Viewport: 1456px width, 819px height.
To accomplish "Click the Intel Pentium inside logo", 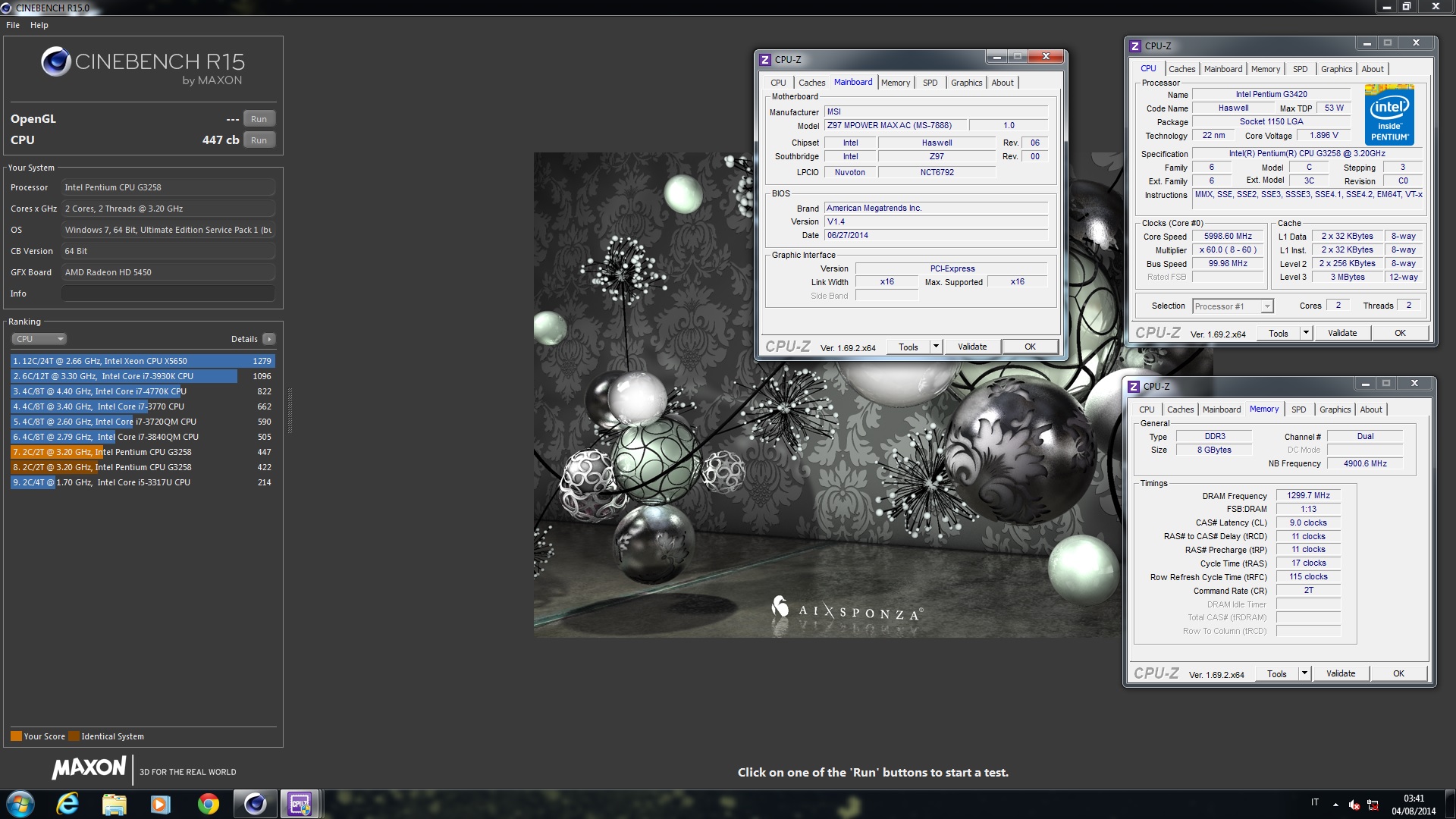I will click(1389, 115).
